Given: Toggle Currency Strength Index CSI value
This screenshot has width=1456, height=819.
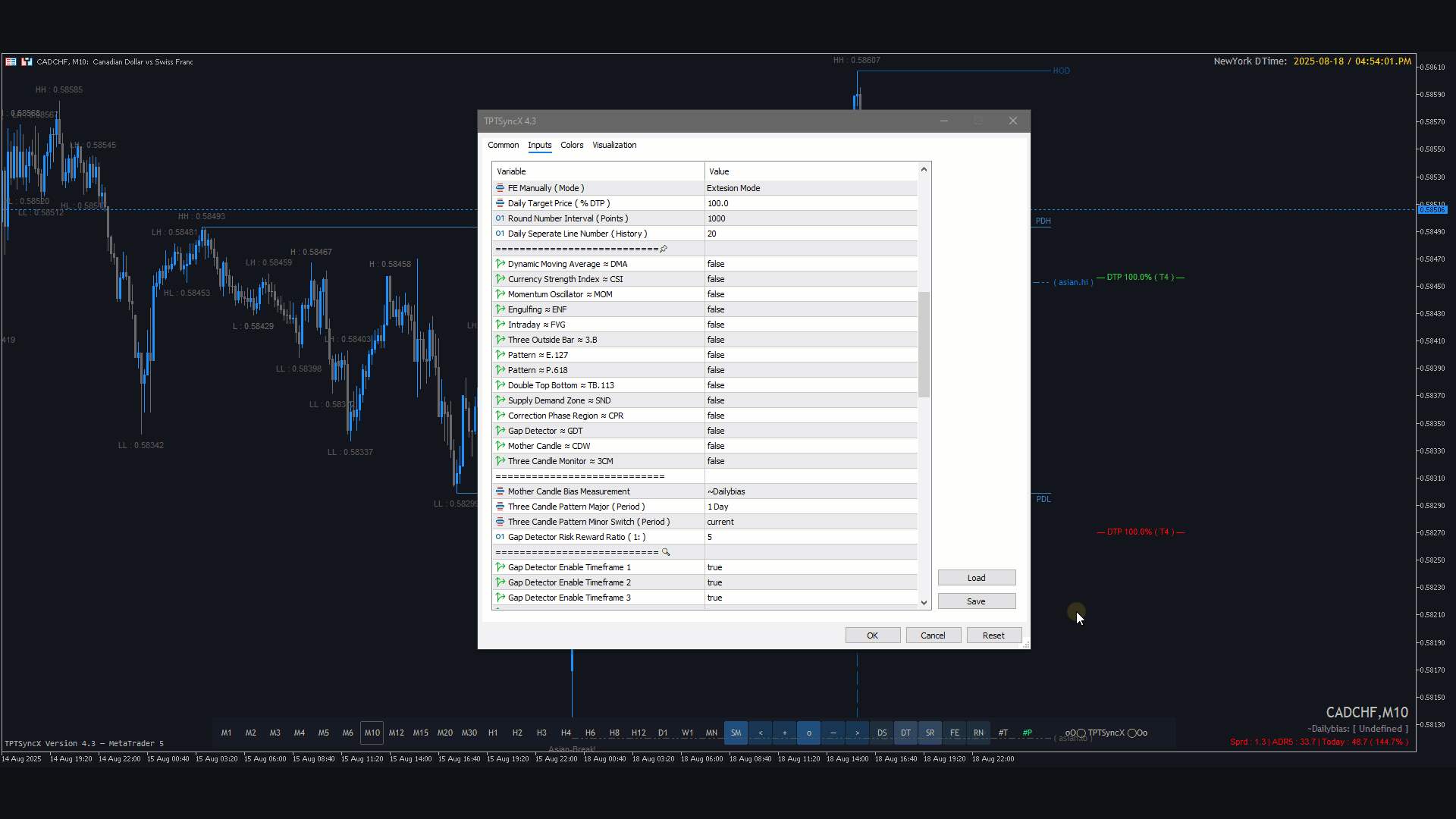Looking at the screenshot, I should click(x=811, y=279).
